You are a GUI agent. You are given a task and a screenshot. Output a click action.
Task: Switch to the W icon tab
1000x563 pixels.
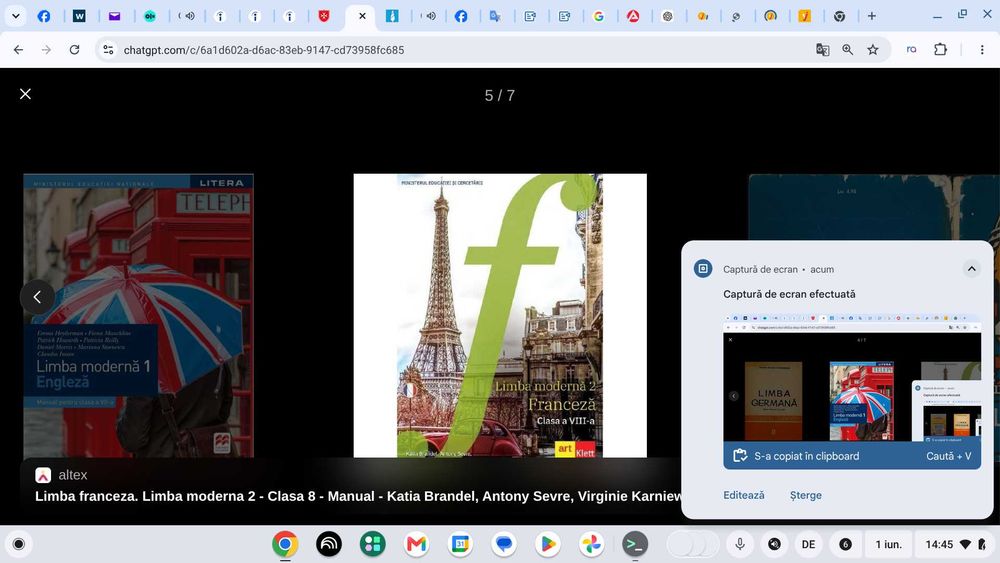(x=79, y=16)
